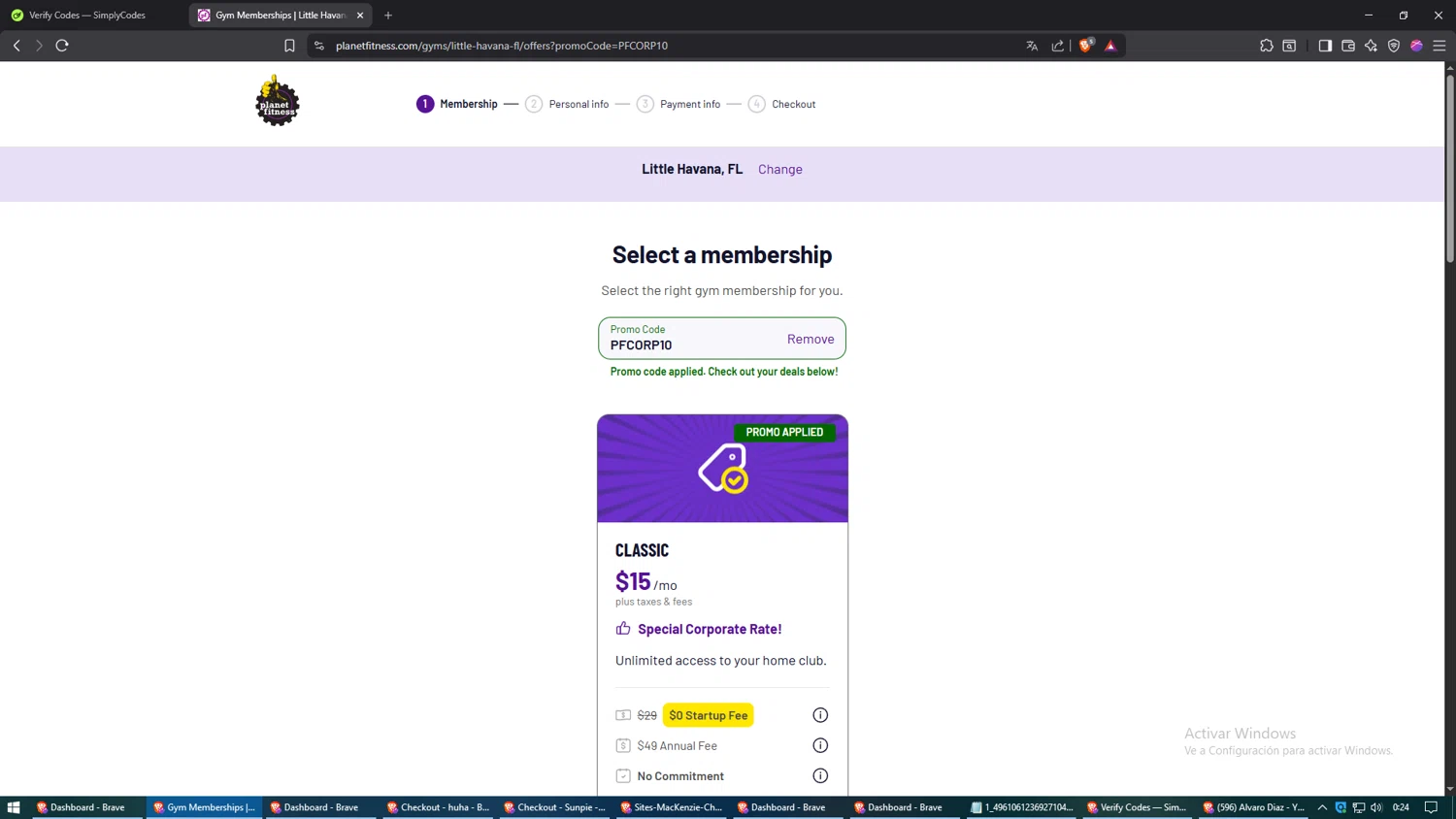
Task: Open the translate page icon
Action: click(x=1032, y=46)
